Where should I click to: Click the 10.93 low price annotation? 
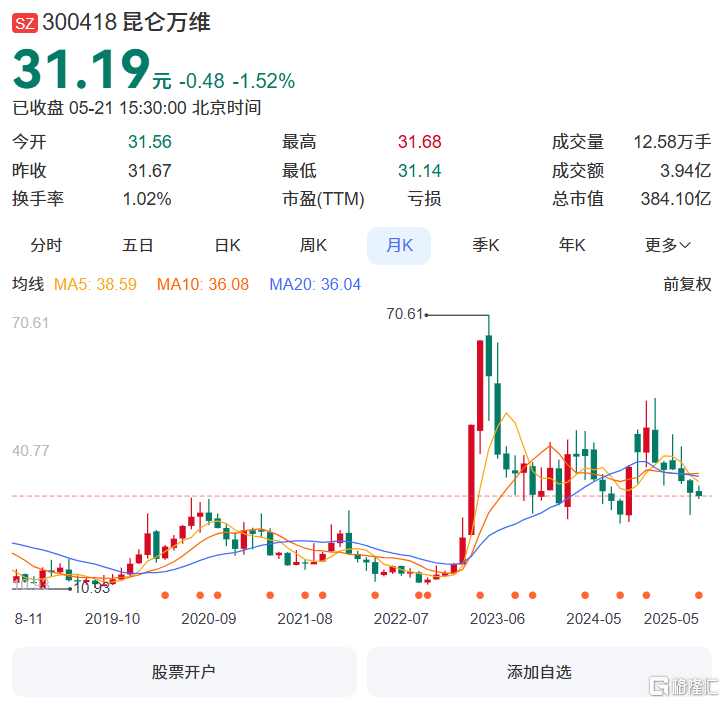92,588
